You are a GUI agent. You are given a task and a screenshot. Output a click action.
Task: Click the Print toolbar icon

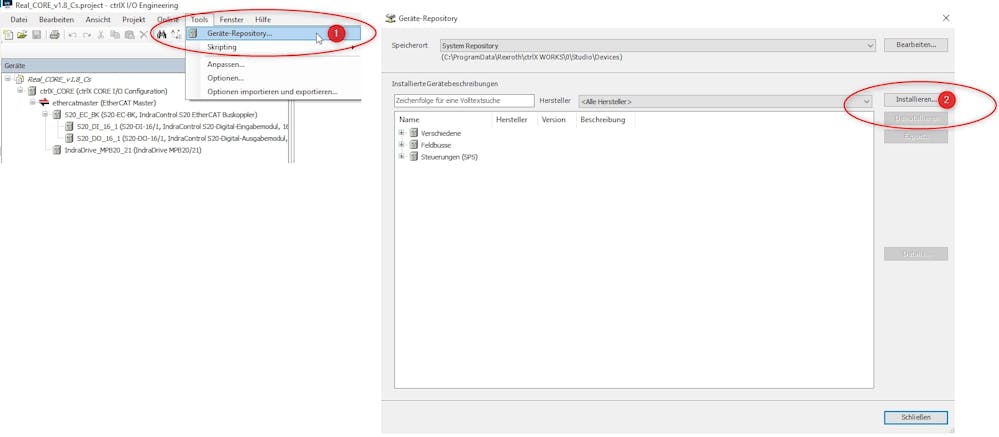(54, 35)
